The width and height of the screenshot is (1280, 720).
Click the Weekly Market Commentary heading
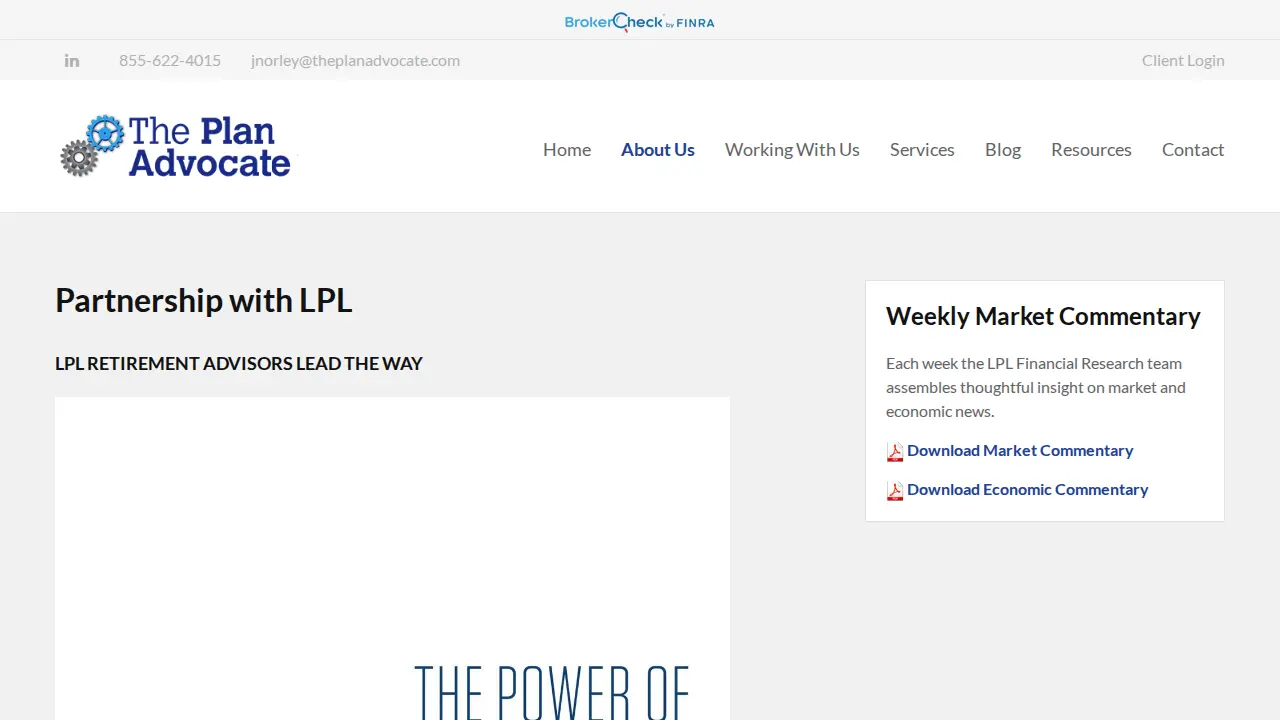click(1043, 316)
